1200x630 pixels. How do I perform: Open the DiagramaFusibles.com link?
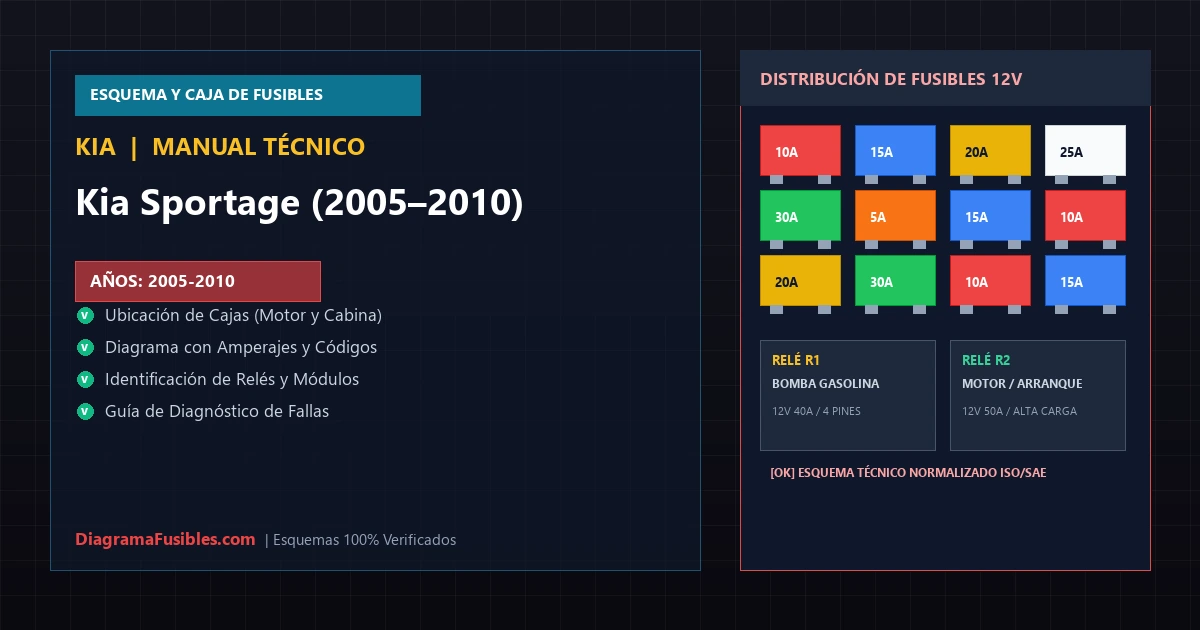[165, 539]
